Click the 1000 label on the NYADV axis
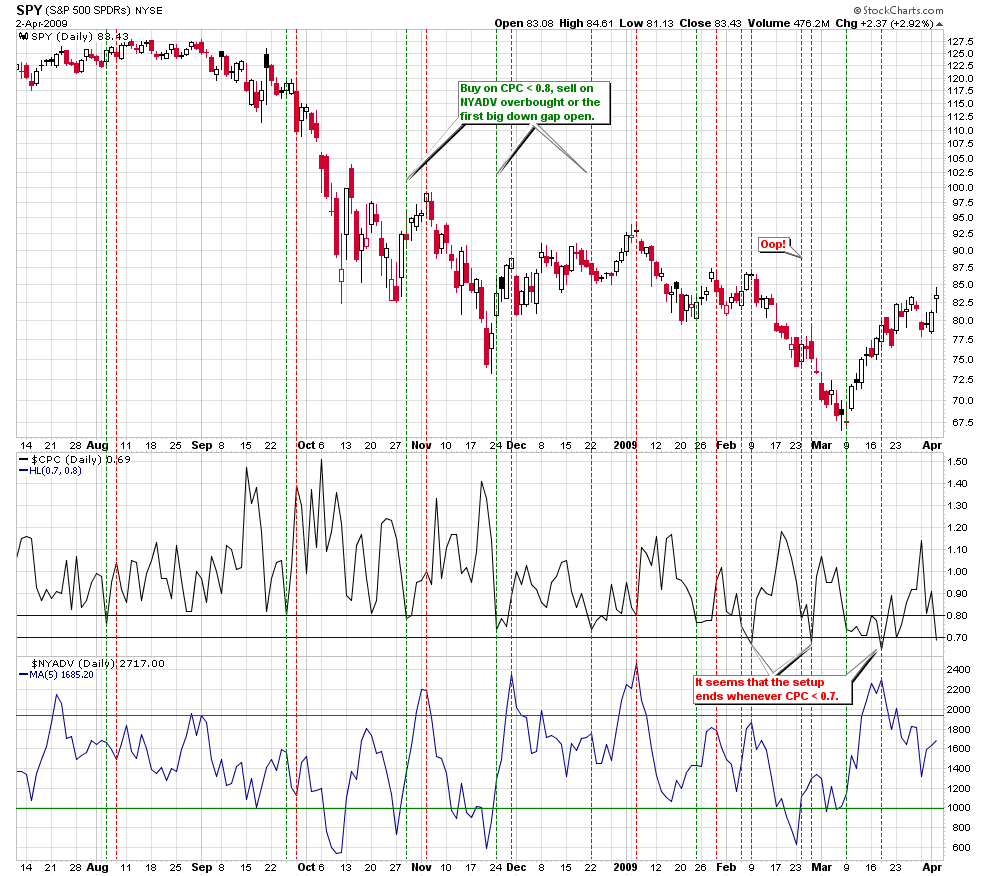 click(958, 808)
